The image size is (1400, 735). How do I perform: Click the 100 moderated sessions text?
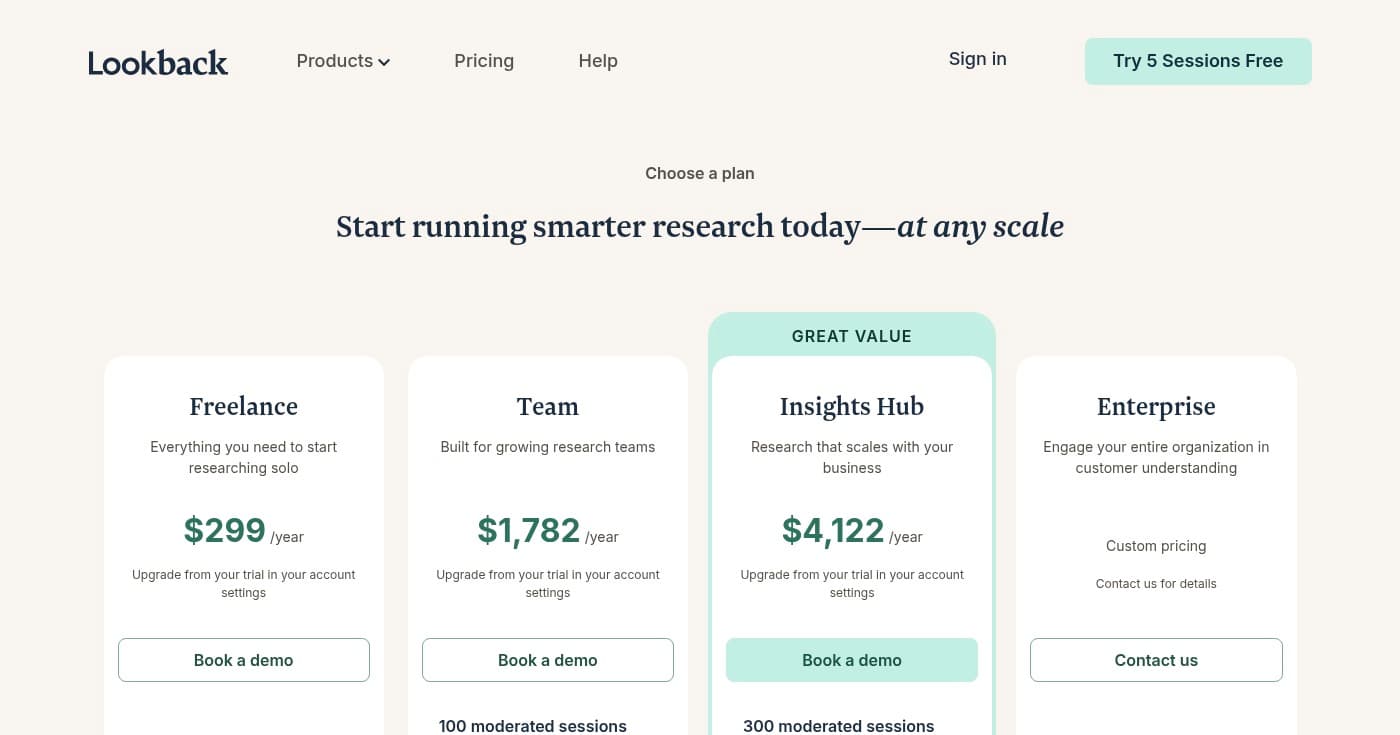click(x=533, y=726)
